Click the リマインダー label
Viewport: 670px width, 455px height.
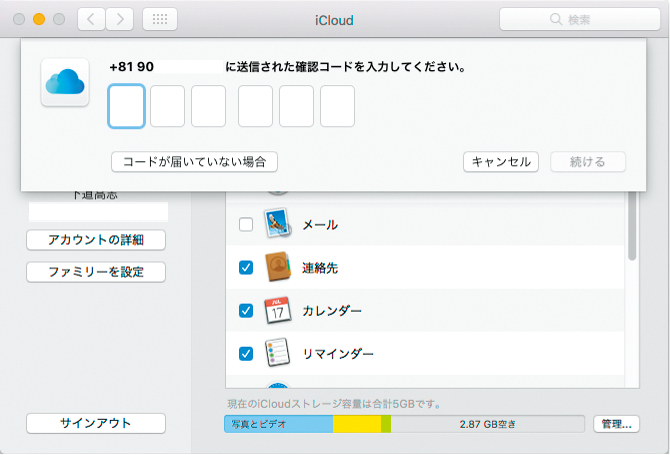pos(338,354)
